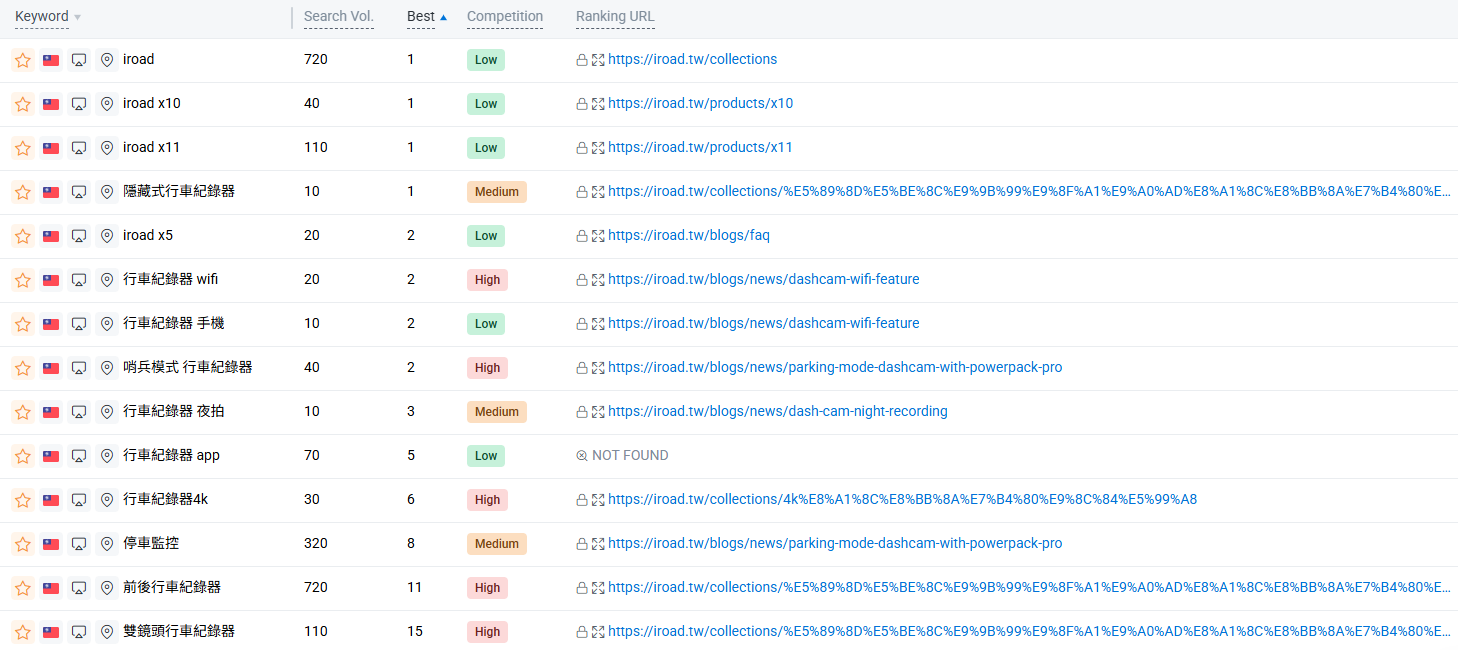The width and height of the screenshot is (1458, 650).
Task: Toggle sort arrow on Best column
Action: [443, 17]
